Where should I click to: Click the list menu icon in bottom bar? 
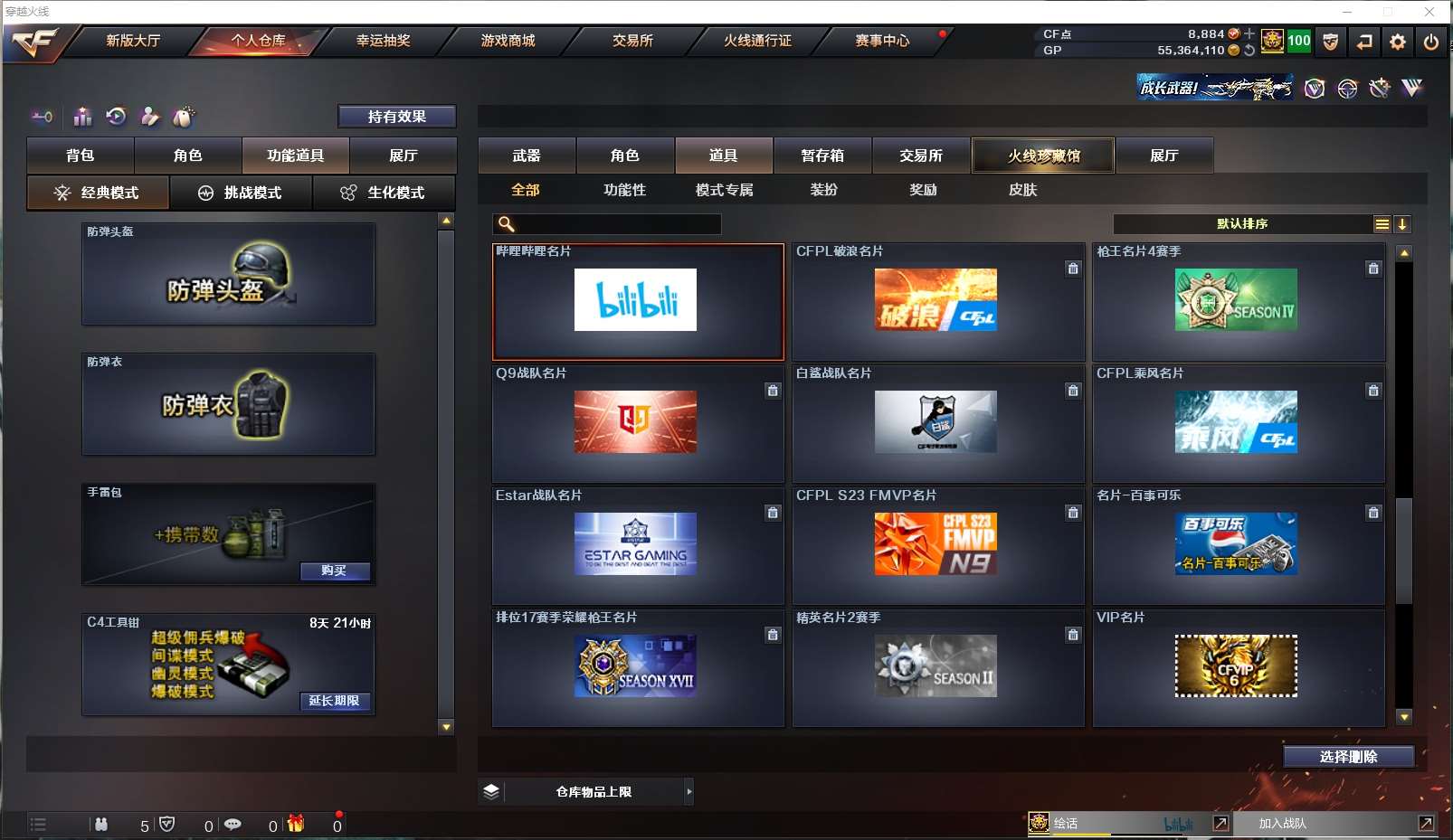click(37, 825)
